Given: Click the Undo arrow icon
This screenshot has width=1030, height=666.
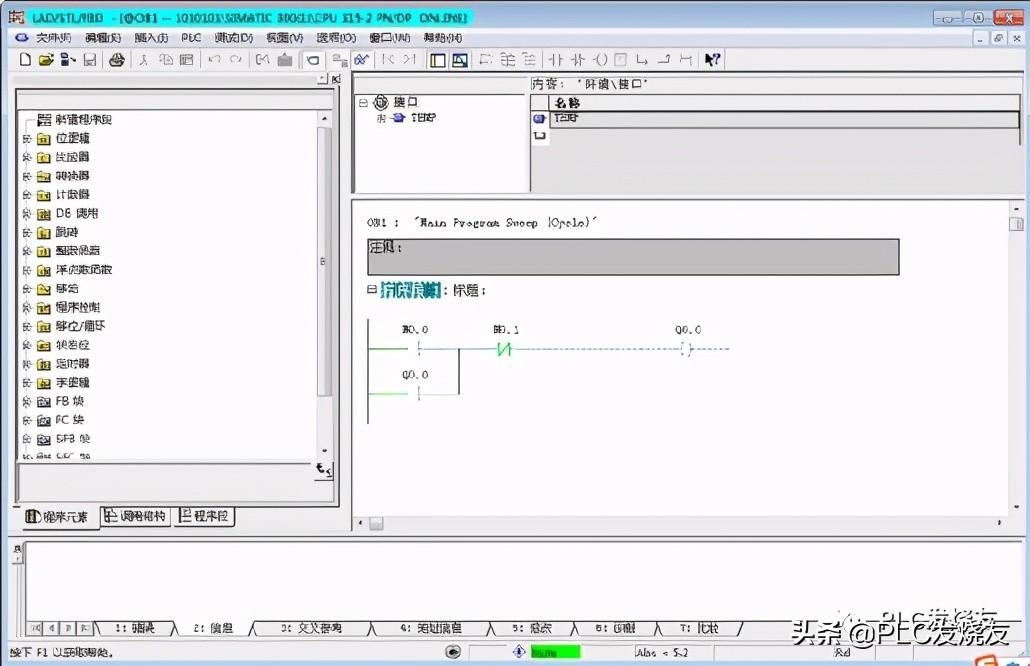Looking at the screenshot, I should pos(214,60).
